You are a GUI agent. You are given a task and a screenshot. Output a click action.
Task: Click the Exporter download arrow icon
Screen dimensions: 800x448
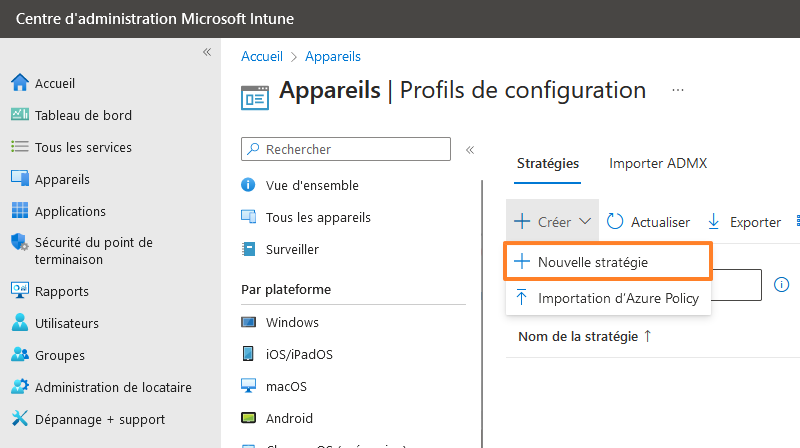714,222
